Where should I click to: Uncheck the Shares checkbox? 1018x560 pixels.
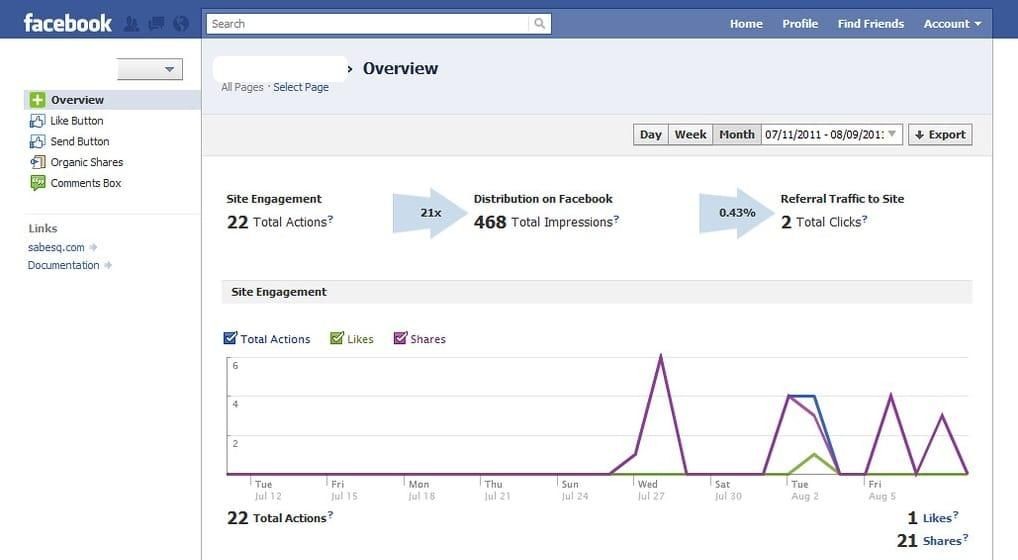click(400, 338)
